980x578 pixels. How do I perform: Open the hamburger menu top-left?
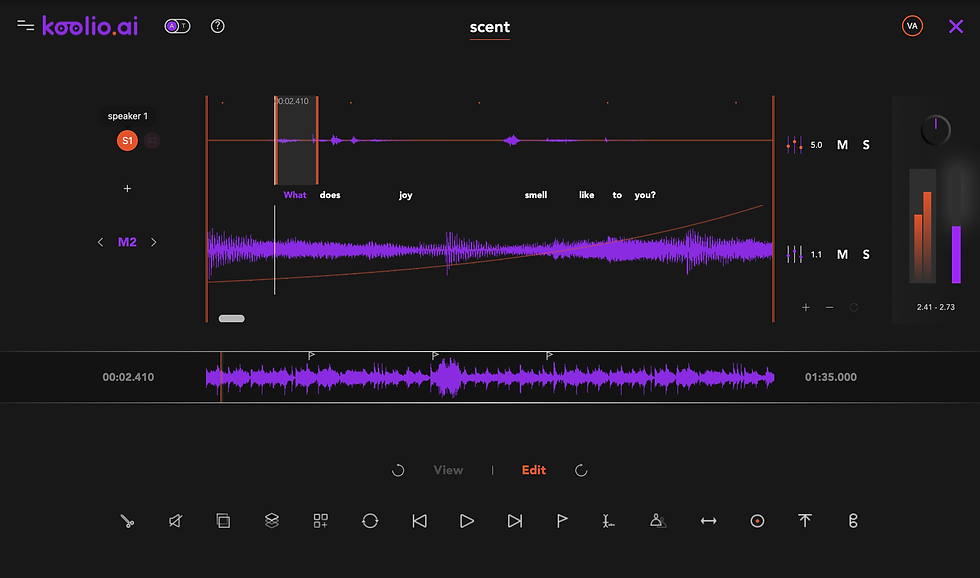[x=25, y=25]
